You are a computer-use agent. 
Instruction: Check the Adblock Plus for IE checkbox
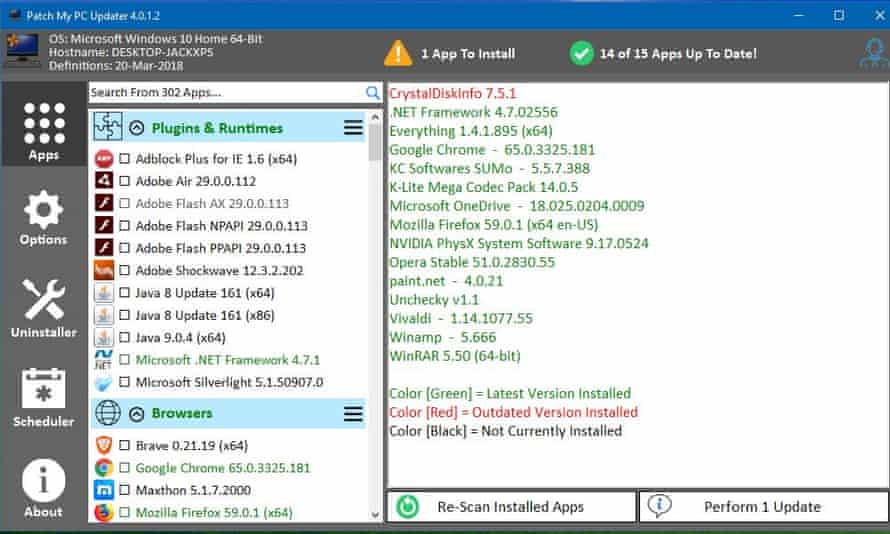tap(125, 159)
